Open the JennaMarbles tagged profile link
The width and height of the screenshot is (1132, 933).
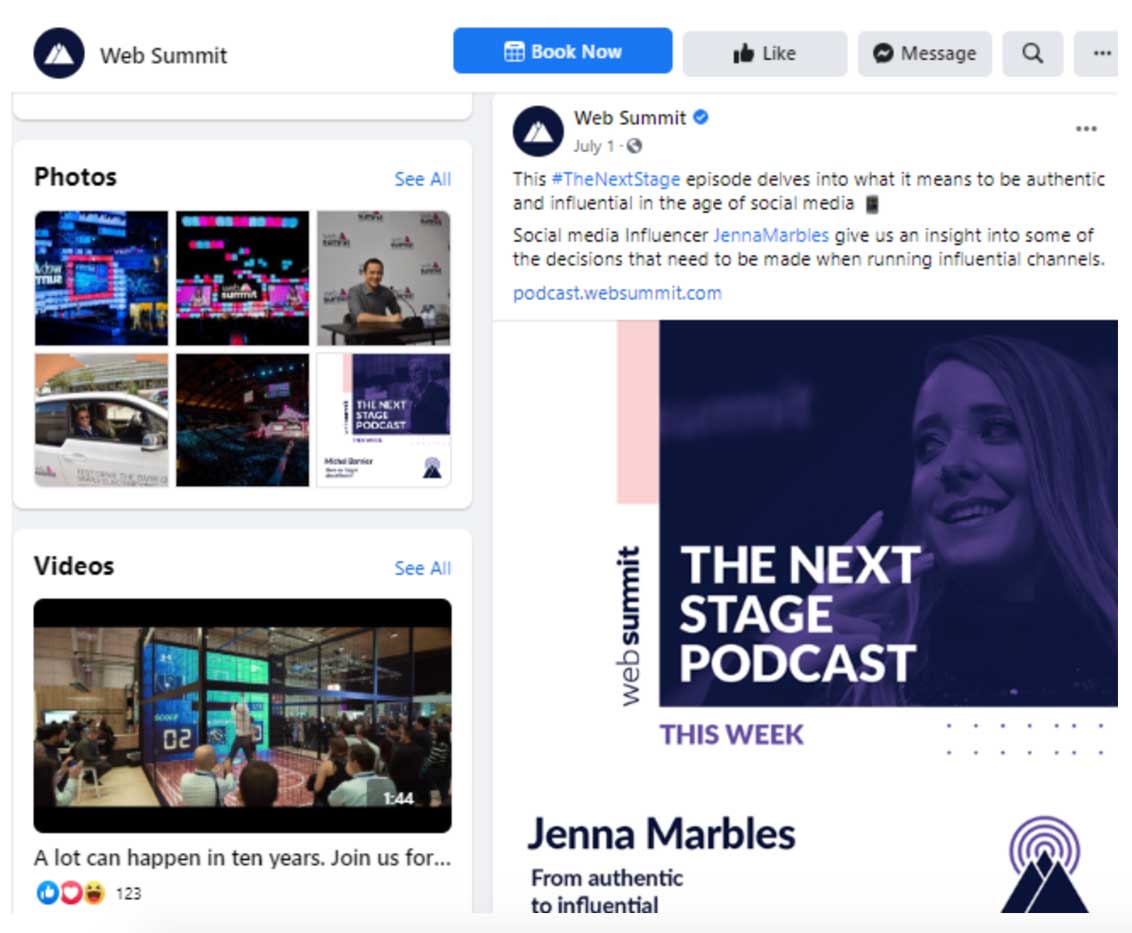(x=771, y=235)
